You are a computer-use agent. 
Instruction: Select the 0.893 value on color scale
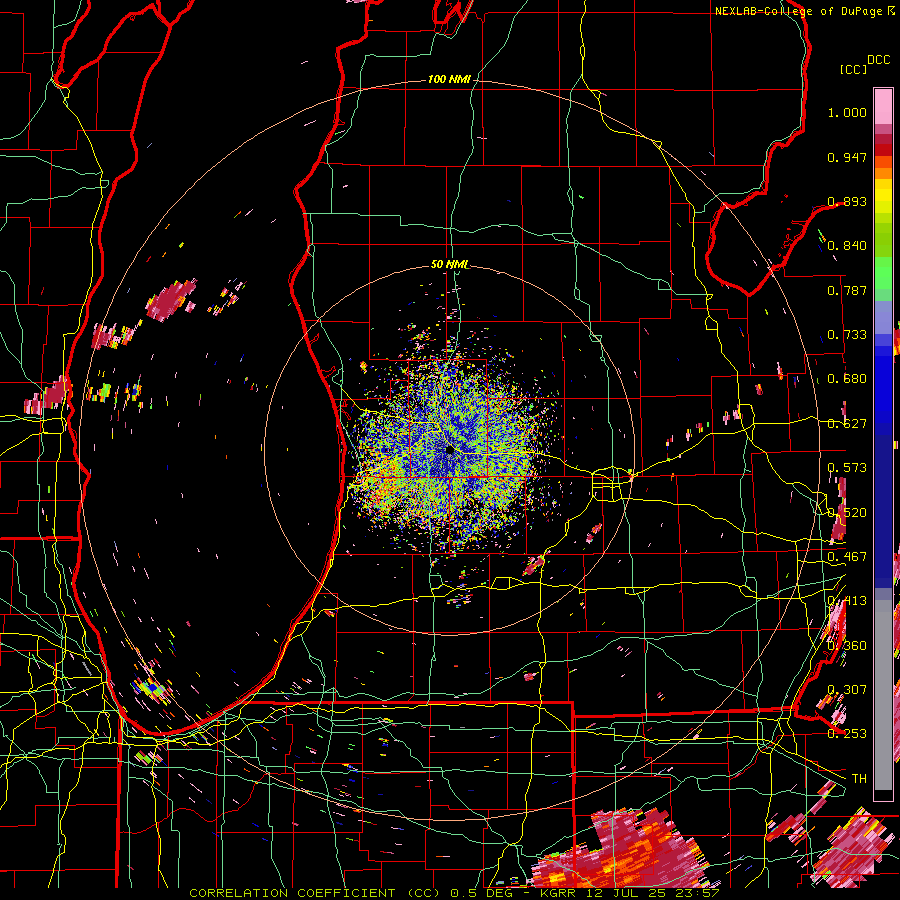point(847,201)
